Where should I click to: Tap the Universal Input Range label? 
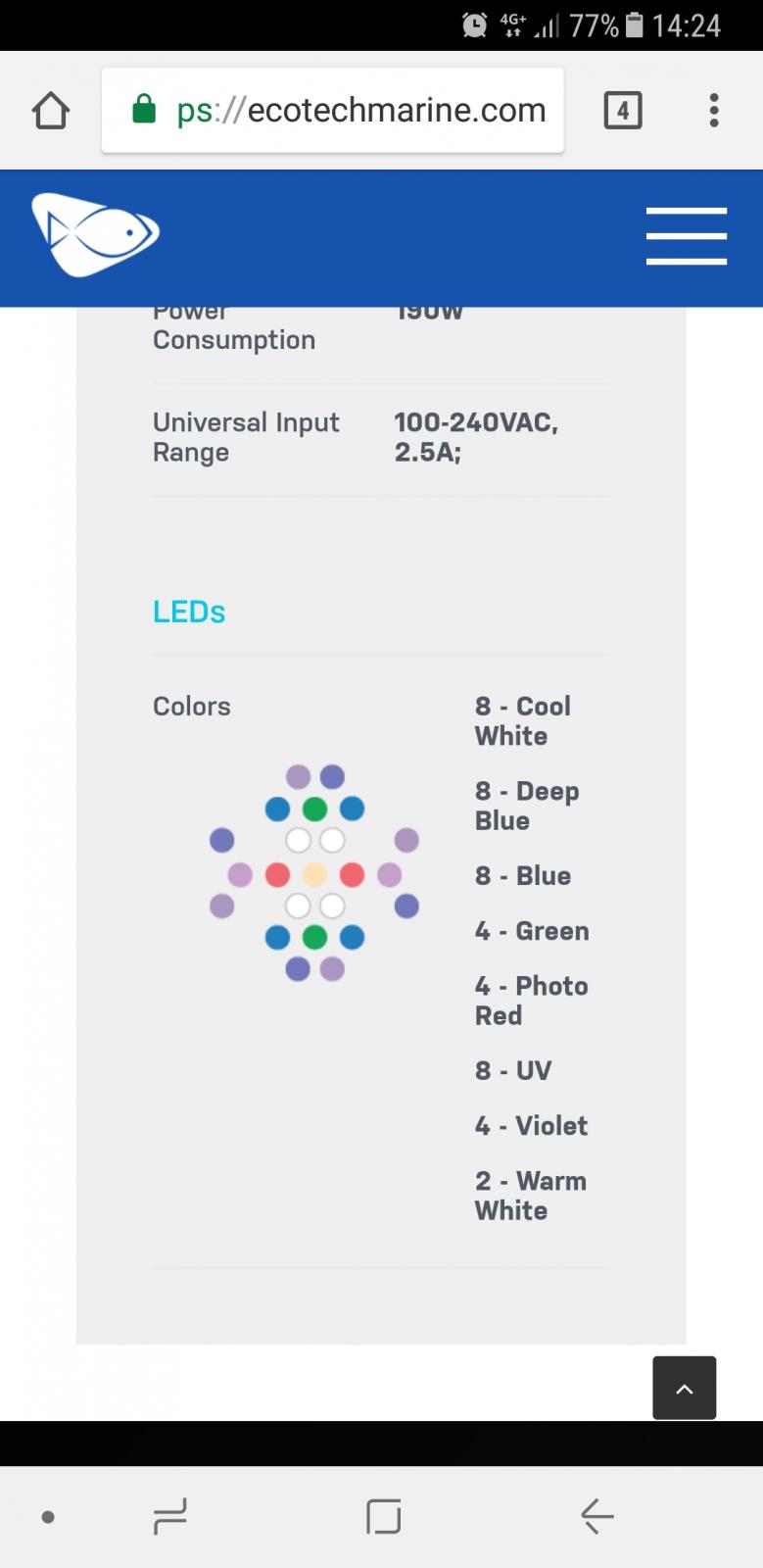click(x=246, y=437)
